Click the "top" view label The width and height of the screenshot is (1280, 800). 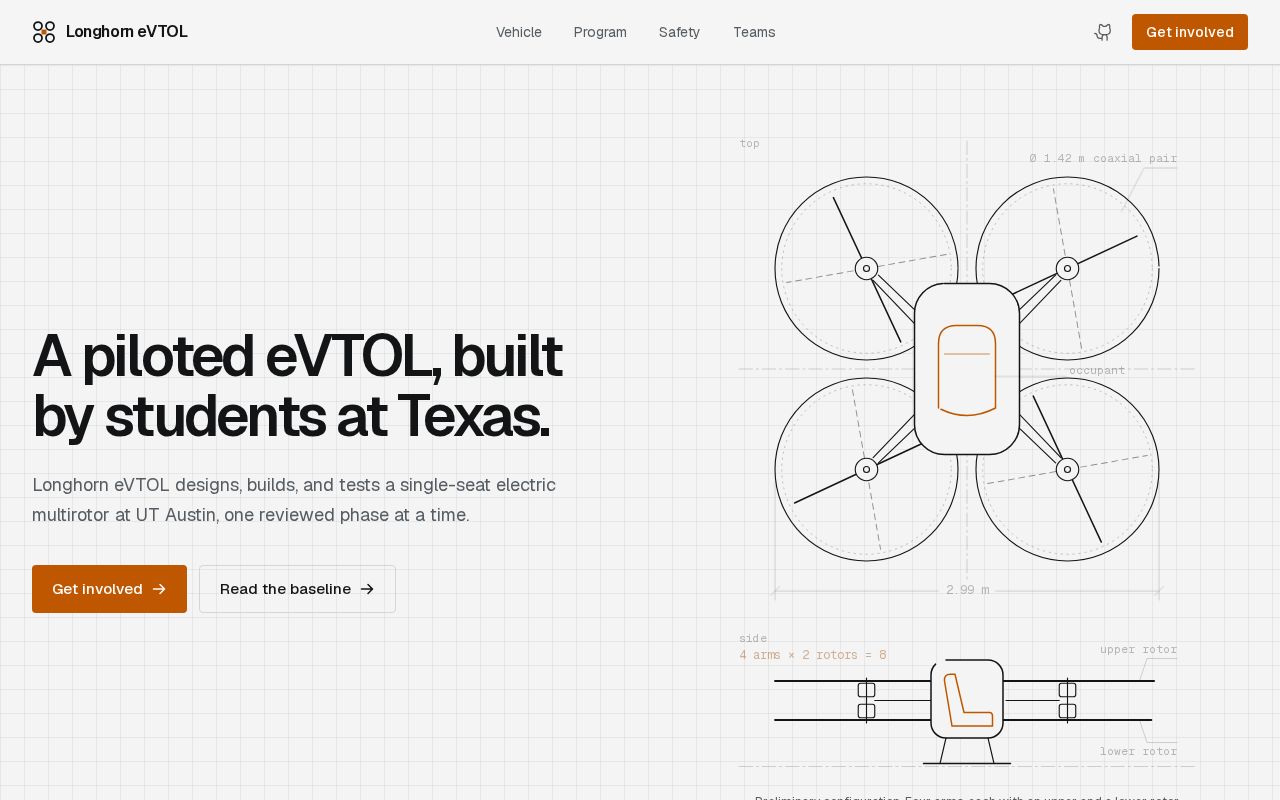tap(750, 143)
